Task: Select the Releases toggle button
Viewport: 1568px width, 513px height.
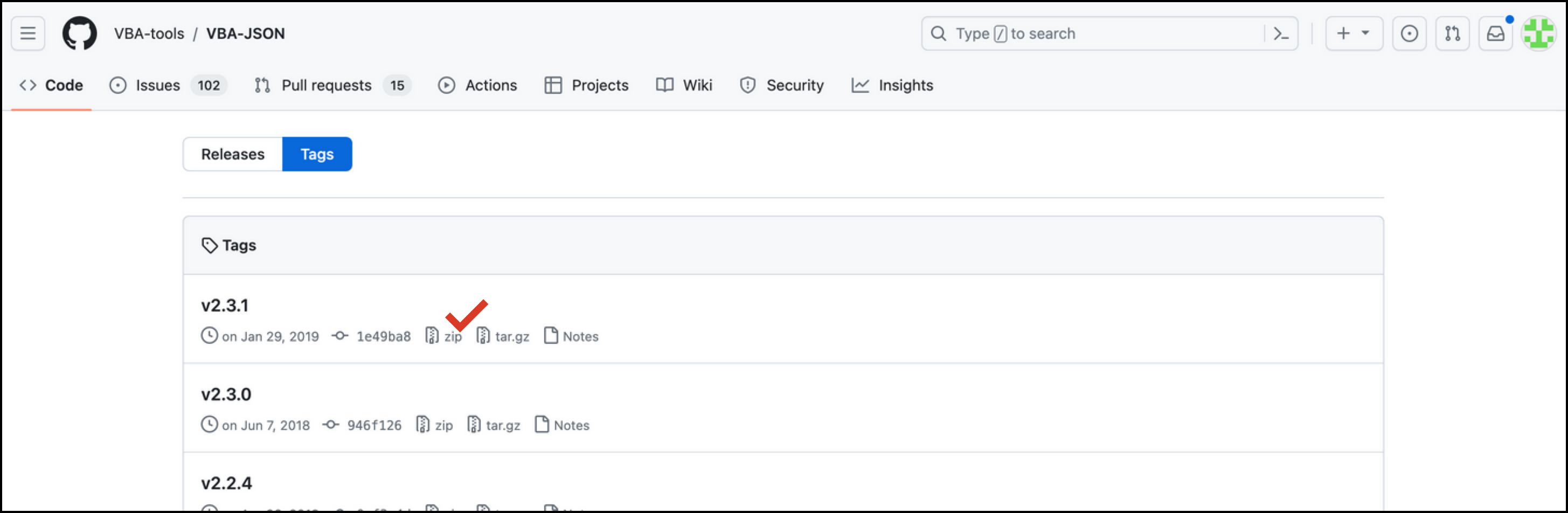Action: coord(233,154)
